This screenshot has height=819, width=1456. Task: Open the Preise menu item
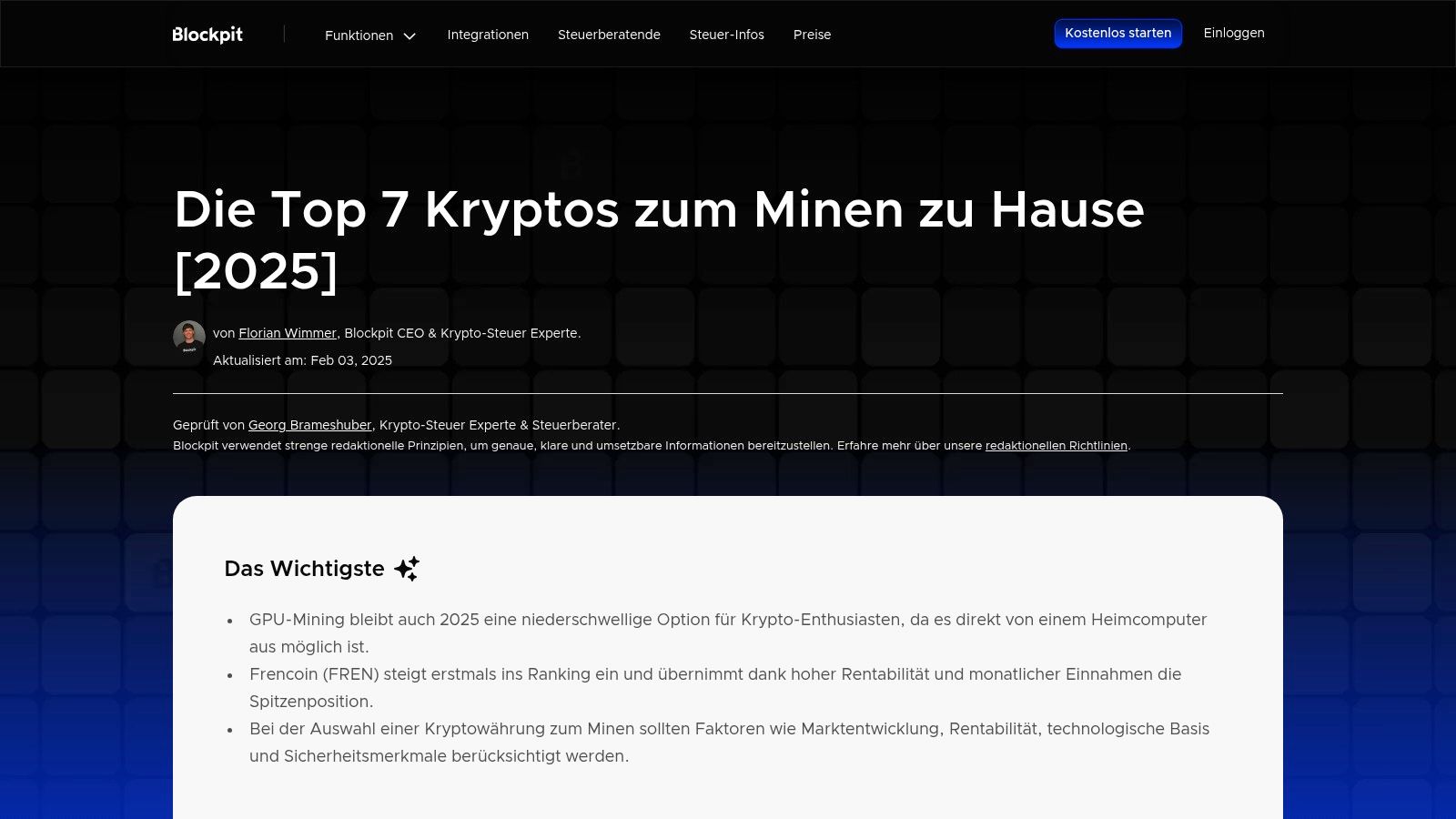812,35
